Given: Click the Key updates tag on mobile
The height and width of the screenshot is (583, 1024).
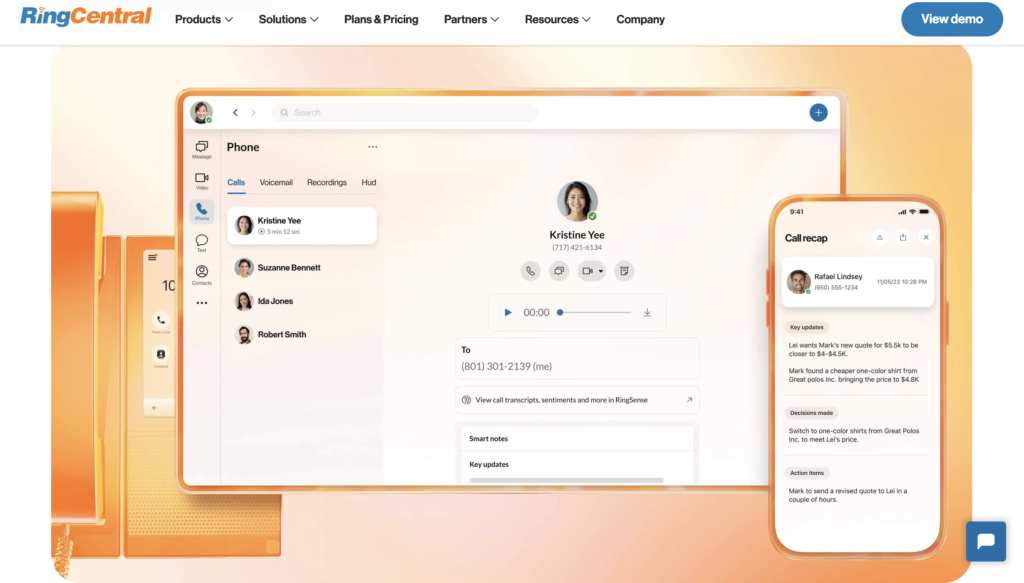Looking at the screenshot, I should (x=807, y=327).
